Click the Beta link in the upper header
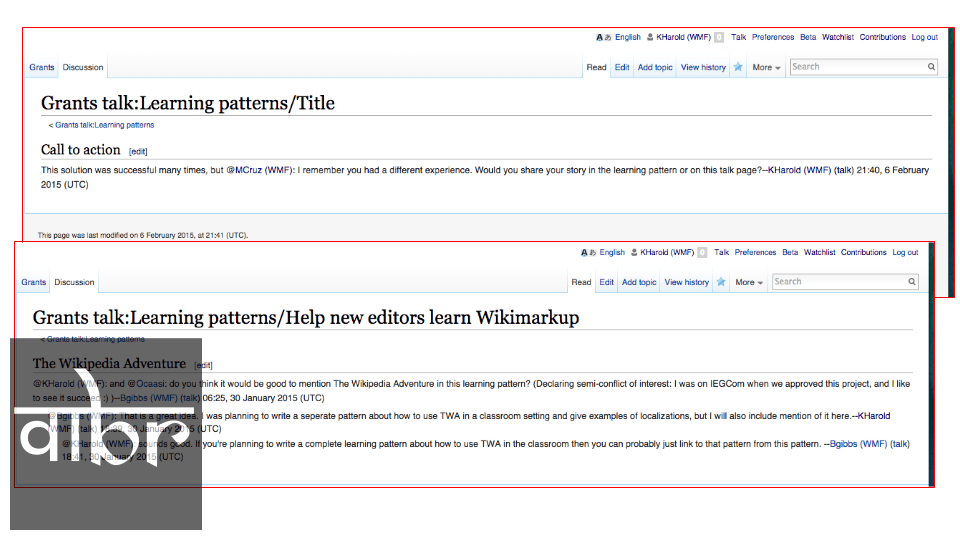Screen dimensions: 960x540 click(x=808, y=37)
